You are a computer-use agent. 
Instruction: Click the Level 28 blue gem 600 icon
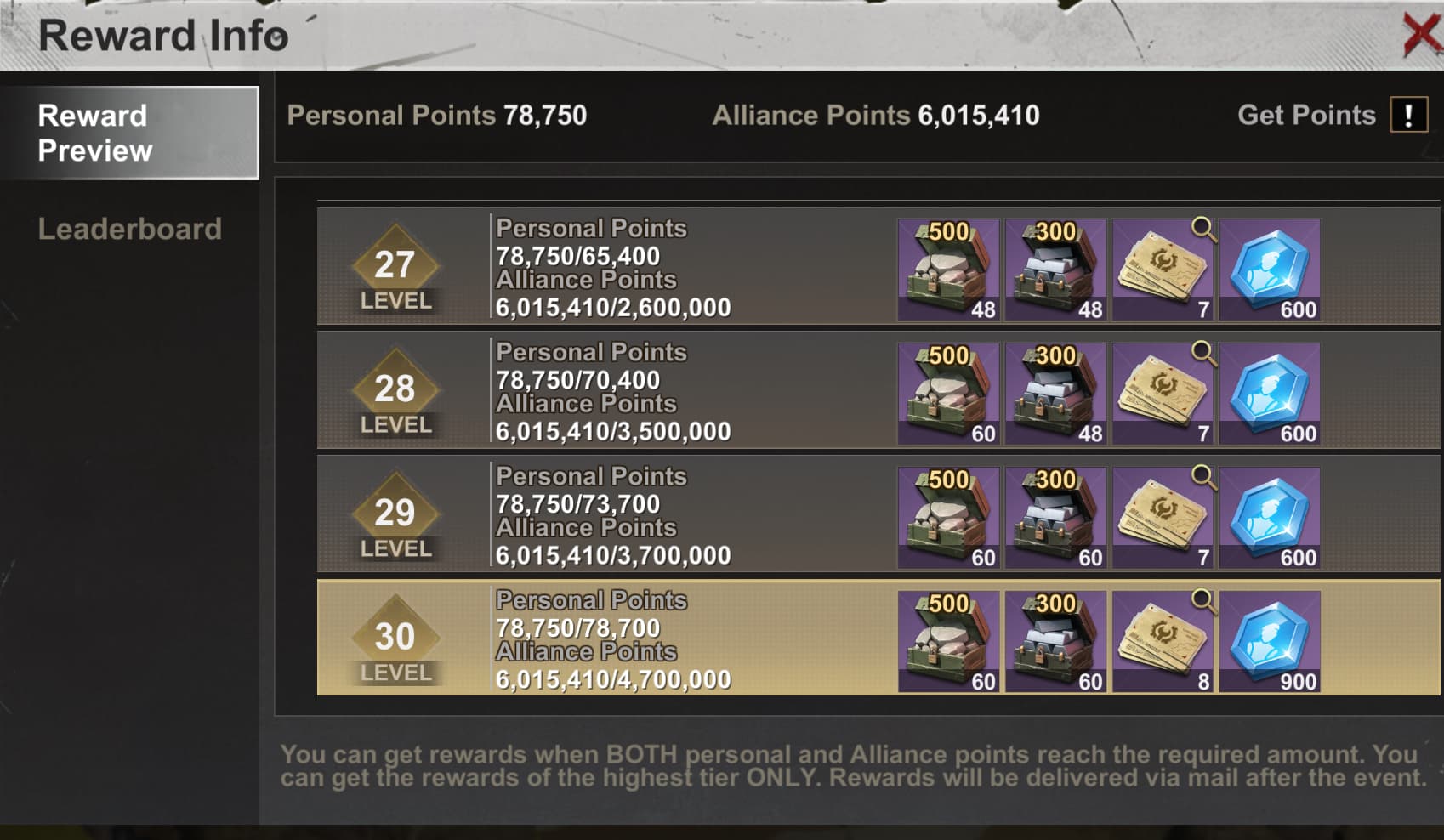(x=1270, y=394)
